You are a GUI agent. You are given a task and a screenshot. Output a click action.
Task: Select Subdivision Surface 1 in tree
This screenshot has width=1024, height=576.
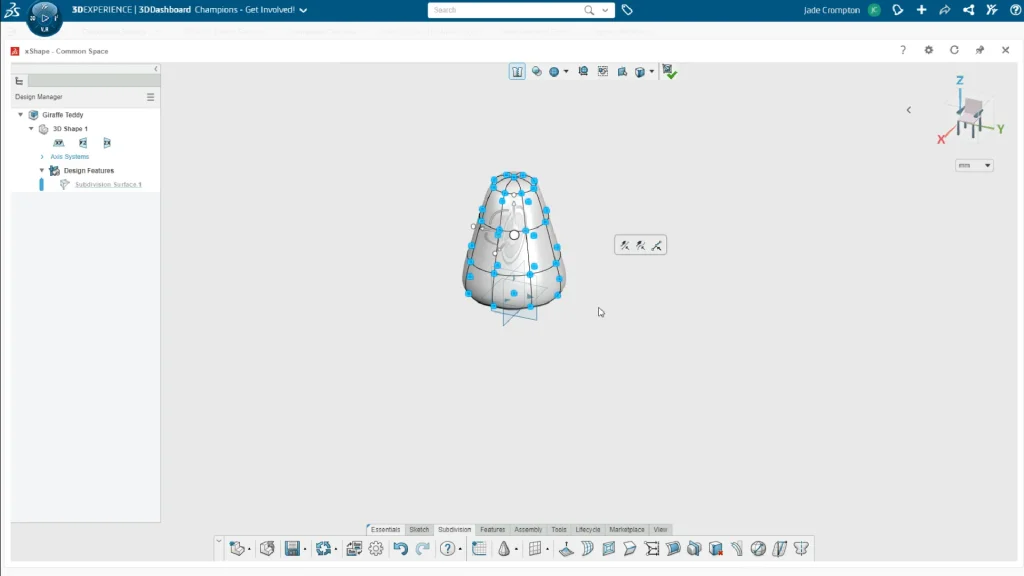click(108, 185)
